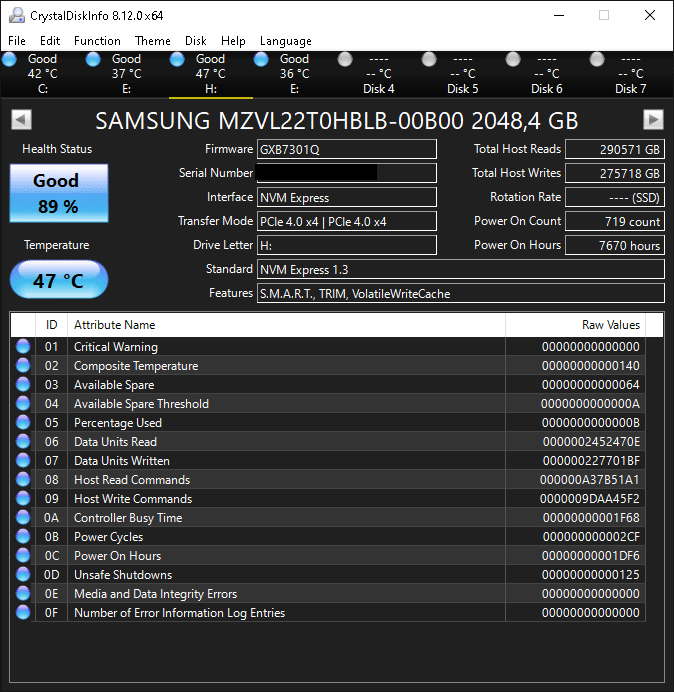674x692 pixels.
Task: Select the H: drive tab
Action: click(x=211, y=74)
